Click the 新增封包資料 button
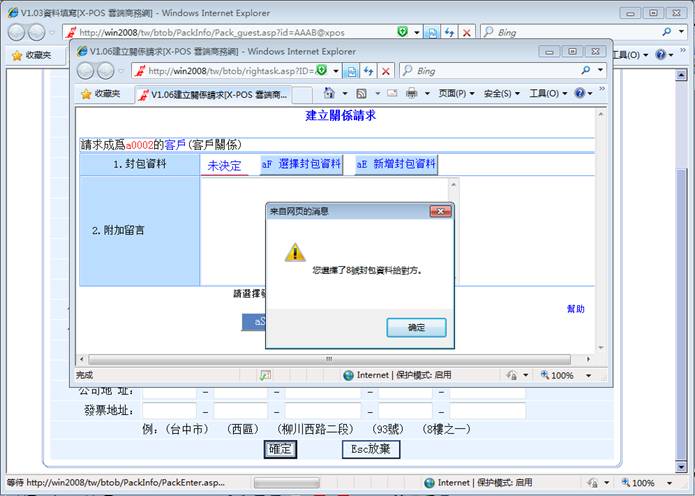The height and width of the screenshot is (496, 695). (x=396, y=164)
